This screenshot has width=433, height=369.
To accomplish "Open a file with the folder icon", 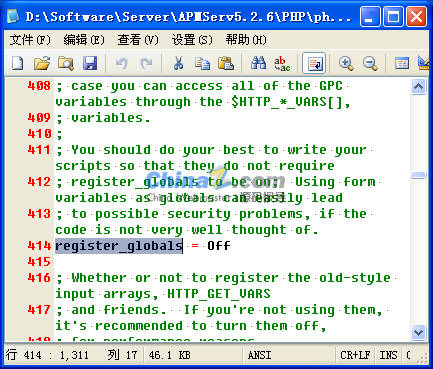I will point(42,63).
